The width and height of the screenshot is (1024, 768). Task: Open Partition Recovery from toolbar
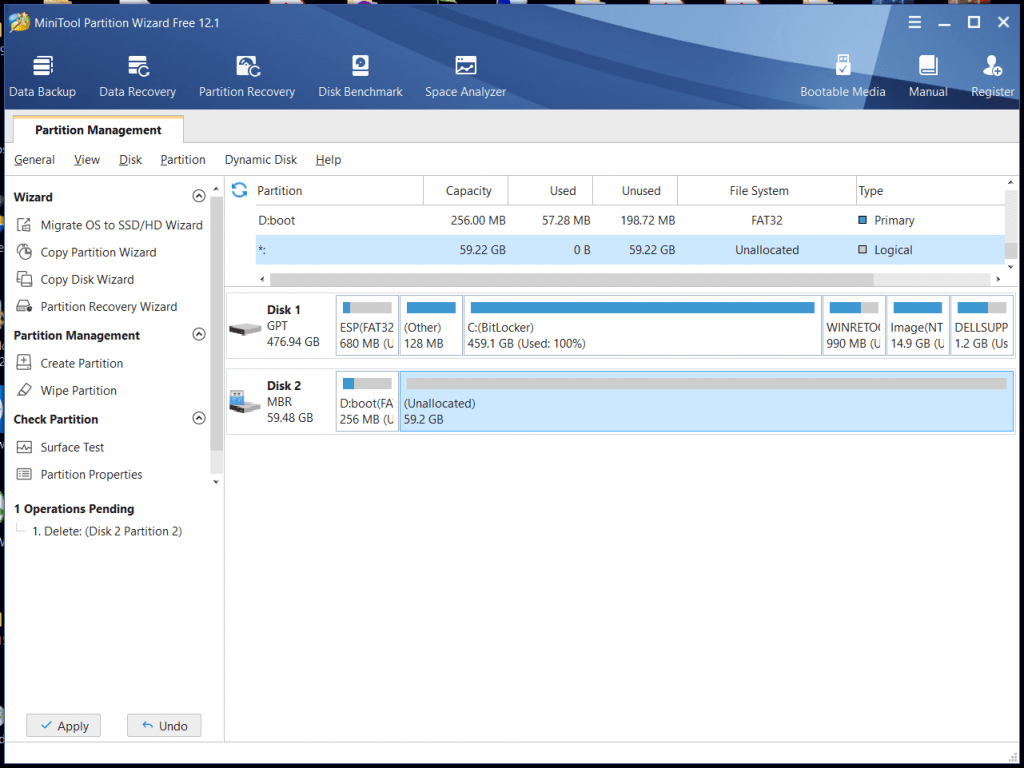pos(247,77)
